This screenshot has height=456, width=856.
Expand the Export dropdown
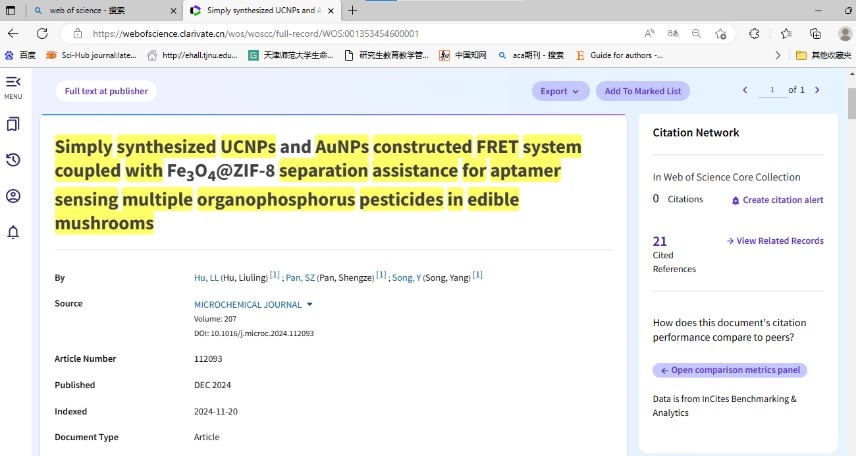pos(560,91)
